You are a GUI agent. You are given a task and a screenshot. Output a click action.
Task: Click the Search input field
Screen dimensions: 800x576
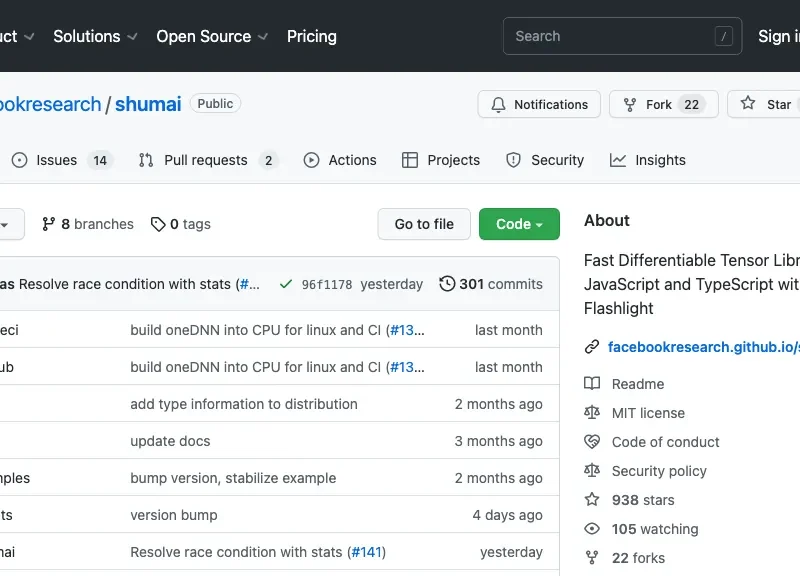tap(622, 36)
